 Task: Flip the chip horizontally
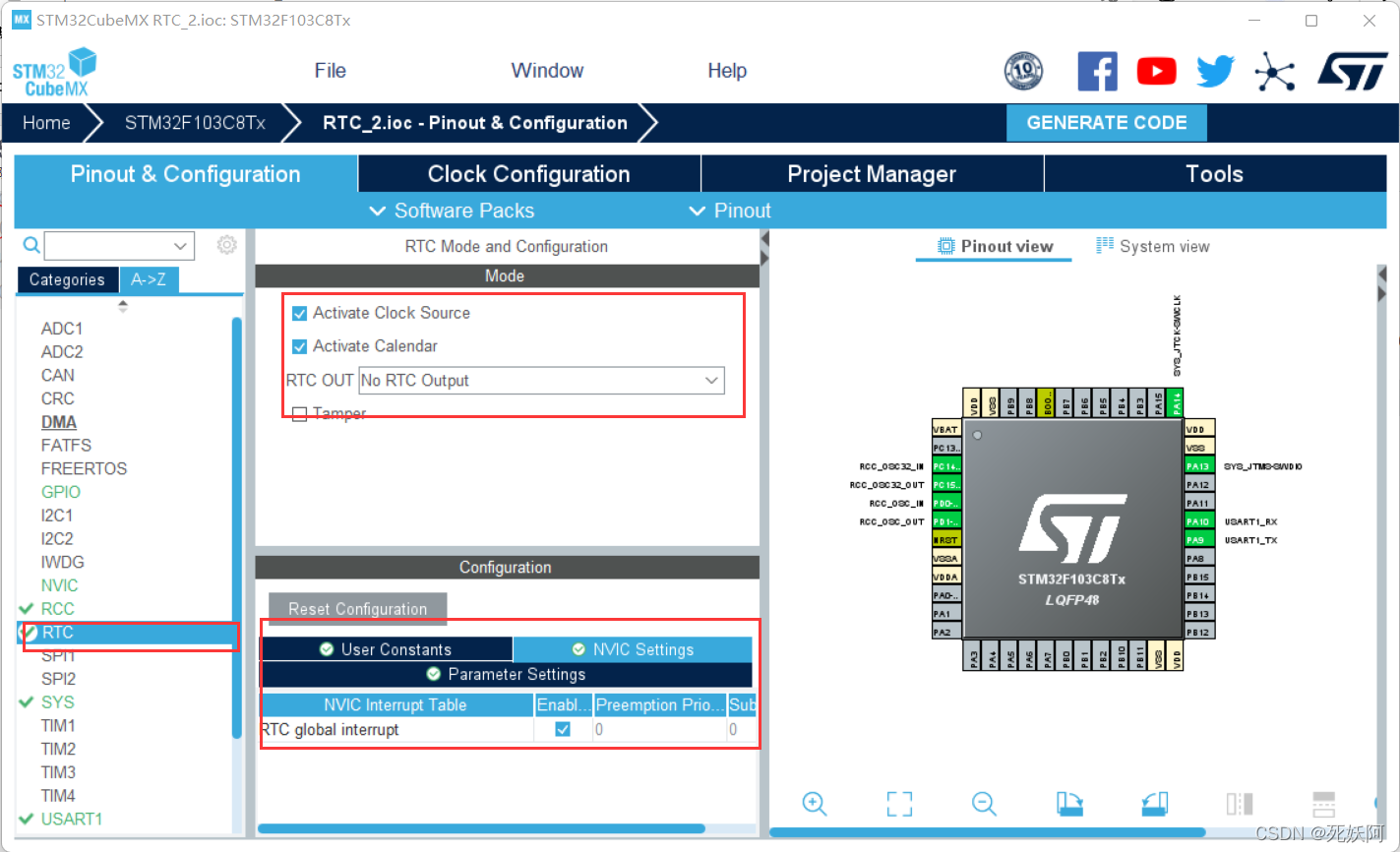[x=1240, y=803]
